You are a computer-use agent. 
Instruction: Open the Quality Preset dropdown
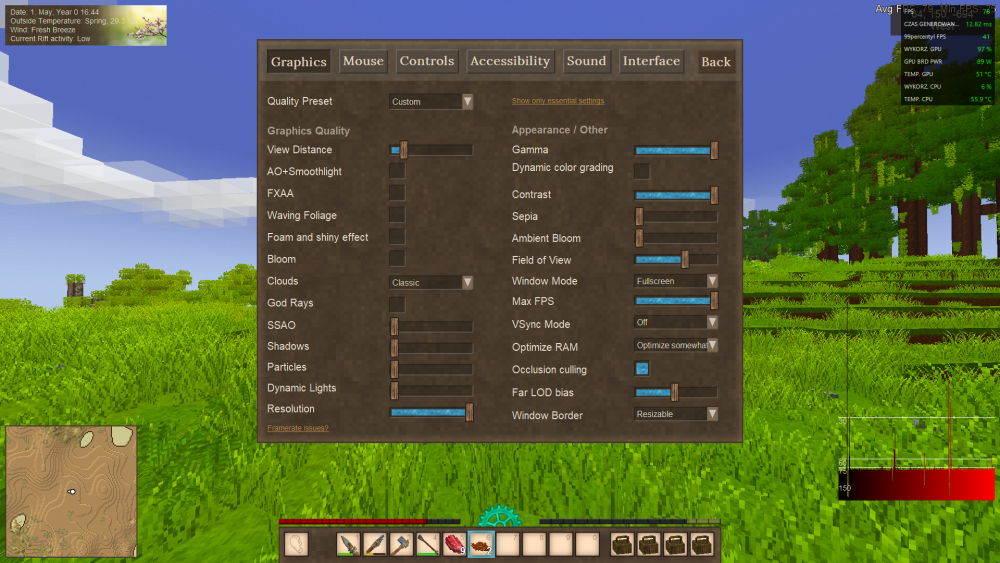click(431, 101)
